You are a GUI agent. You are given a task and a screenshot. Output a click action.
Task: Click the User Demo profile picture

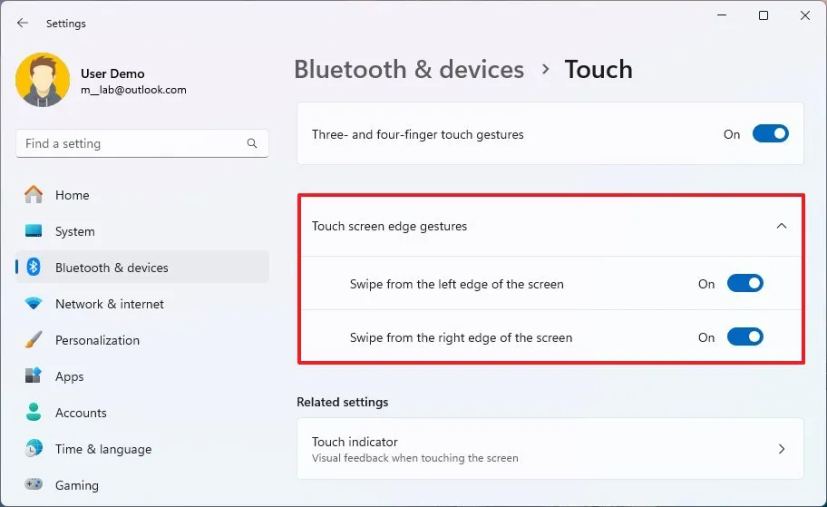(x=43, y=80)
